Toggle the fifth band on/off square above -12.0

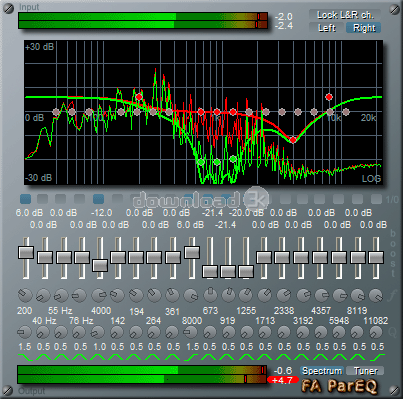tap(98, 199)
